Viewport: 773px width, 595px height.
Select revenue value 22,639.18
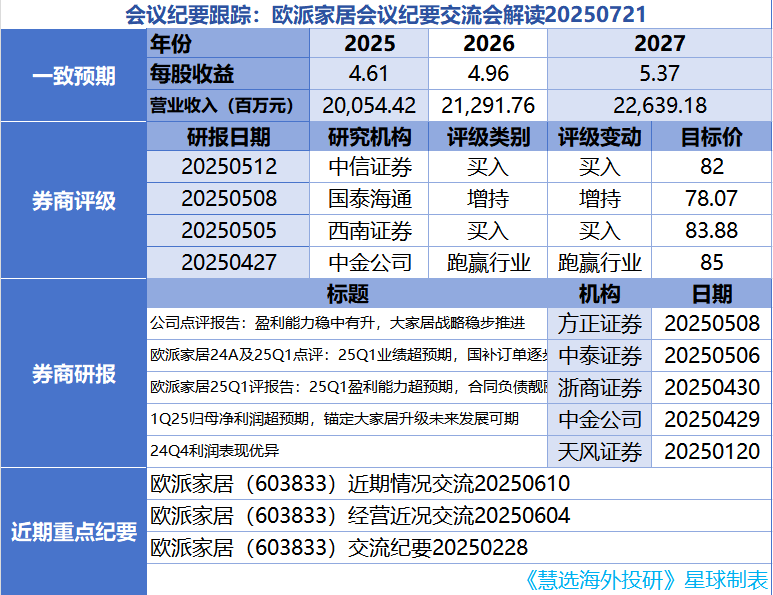[660, 105]
